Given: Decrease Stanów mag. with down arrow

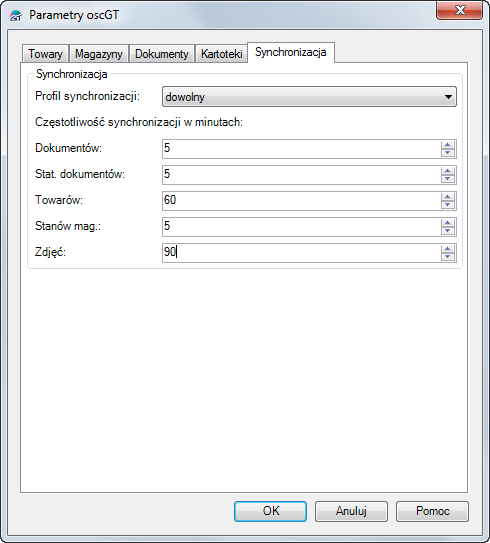Looking at the screenshot, I should [448, 231].
